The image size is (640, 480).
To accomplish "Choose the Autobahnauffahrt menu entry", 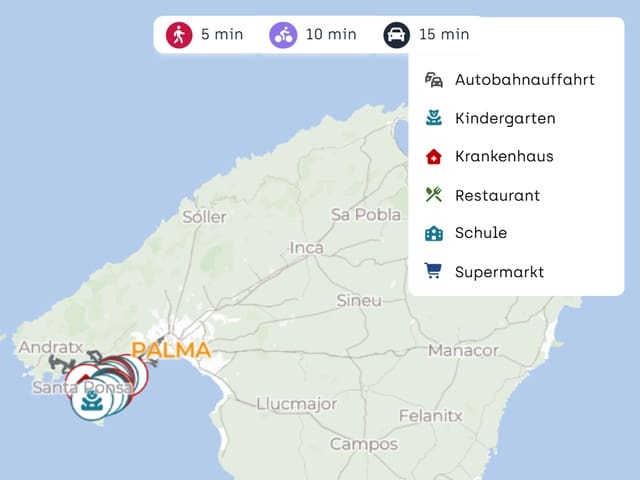I will click(516, 80).
